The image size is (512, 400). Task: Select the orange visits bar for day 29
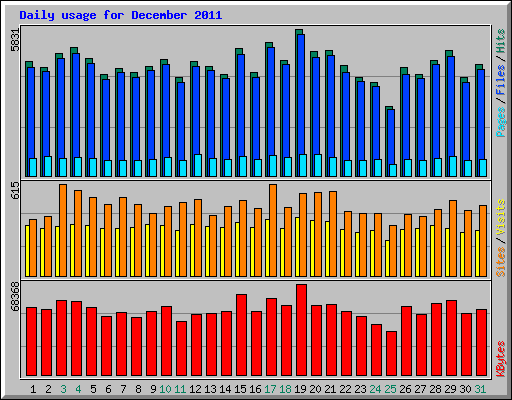[x=453, y=238]
